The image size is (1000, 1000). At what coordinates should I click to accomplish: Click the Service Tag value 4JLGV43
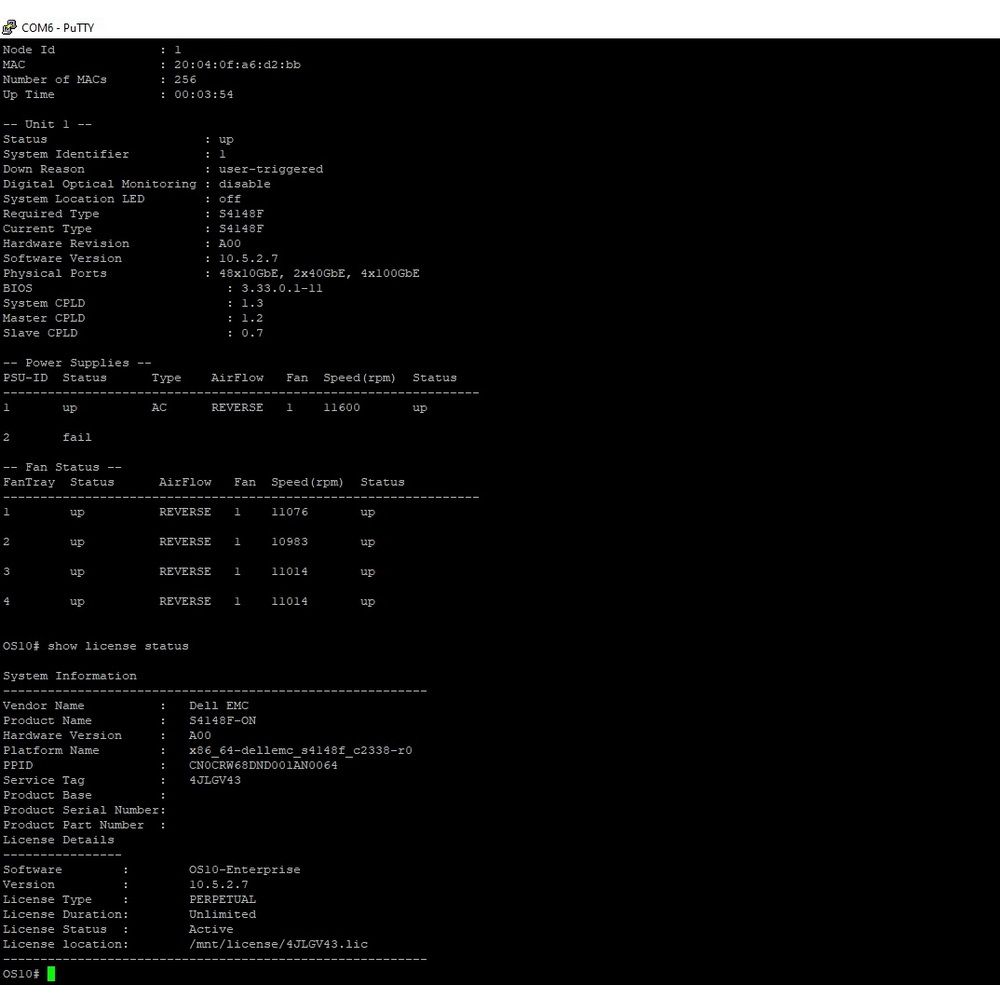215,780
